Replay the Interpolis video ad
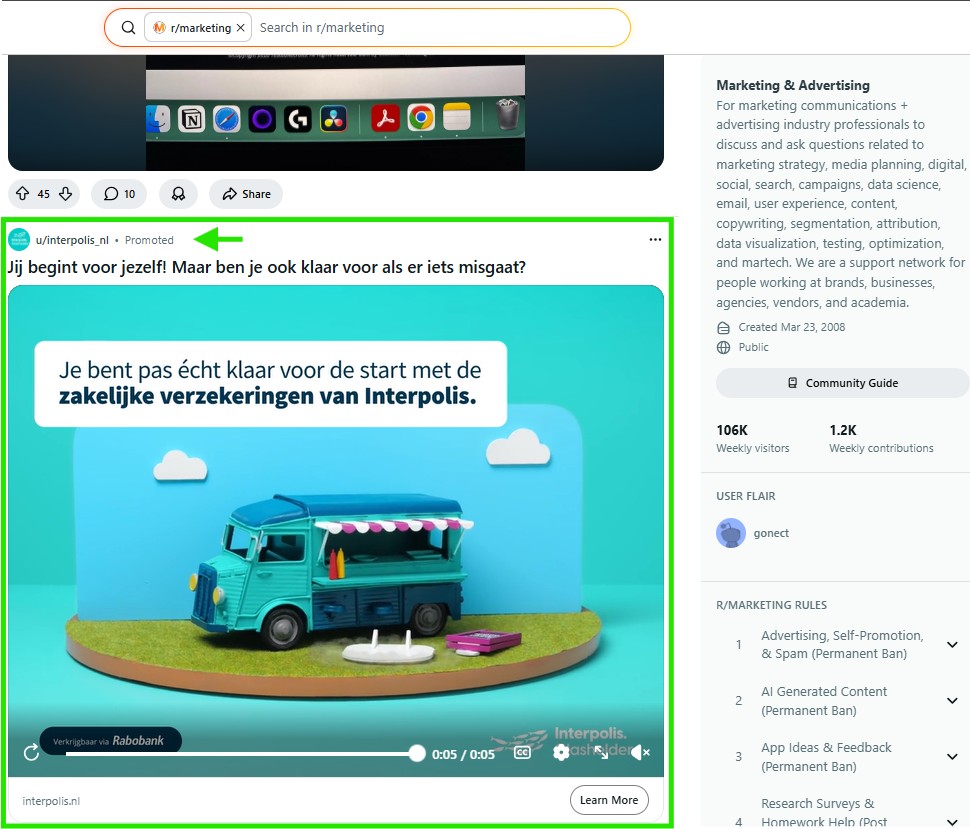The image size is (970, 829). point(30,753)
